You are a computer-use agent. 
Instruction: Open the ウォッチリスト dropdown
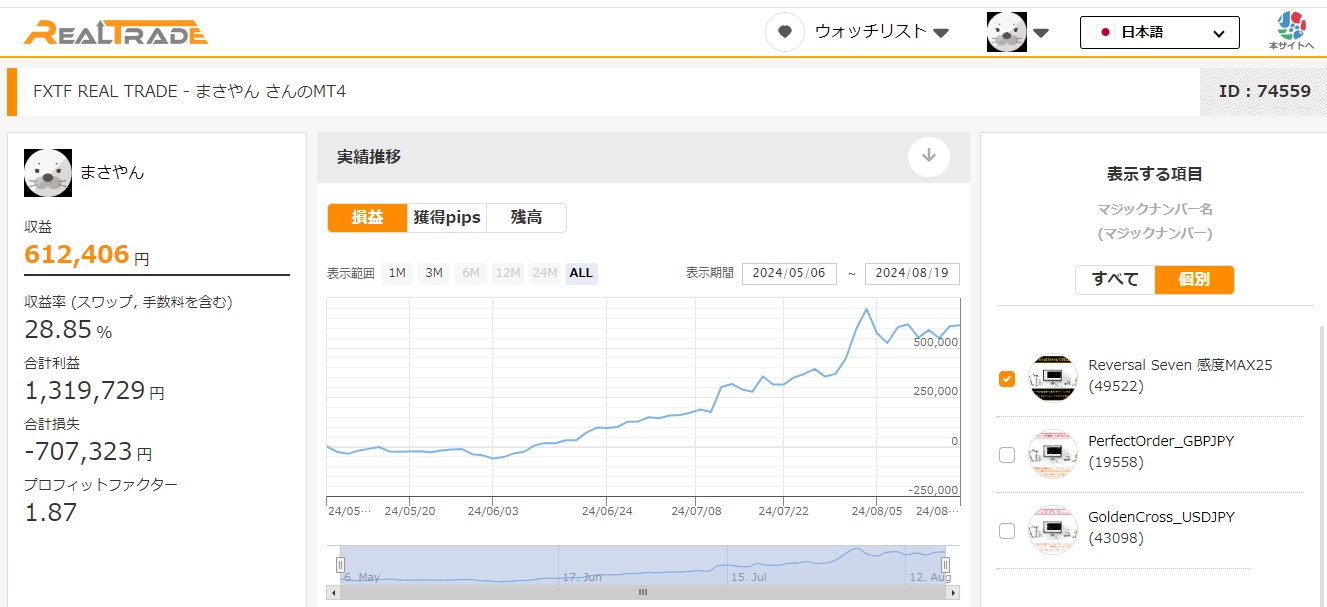coord(881,32)
